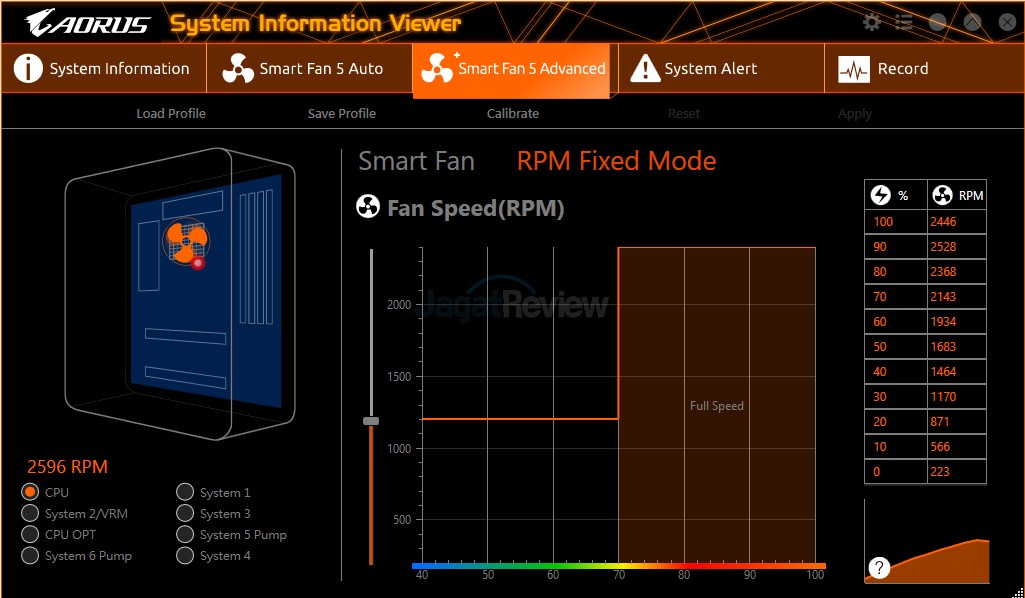Select the orange fan icon in case diagram

pos(185,241)
